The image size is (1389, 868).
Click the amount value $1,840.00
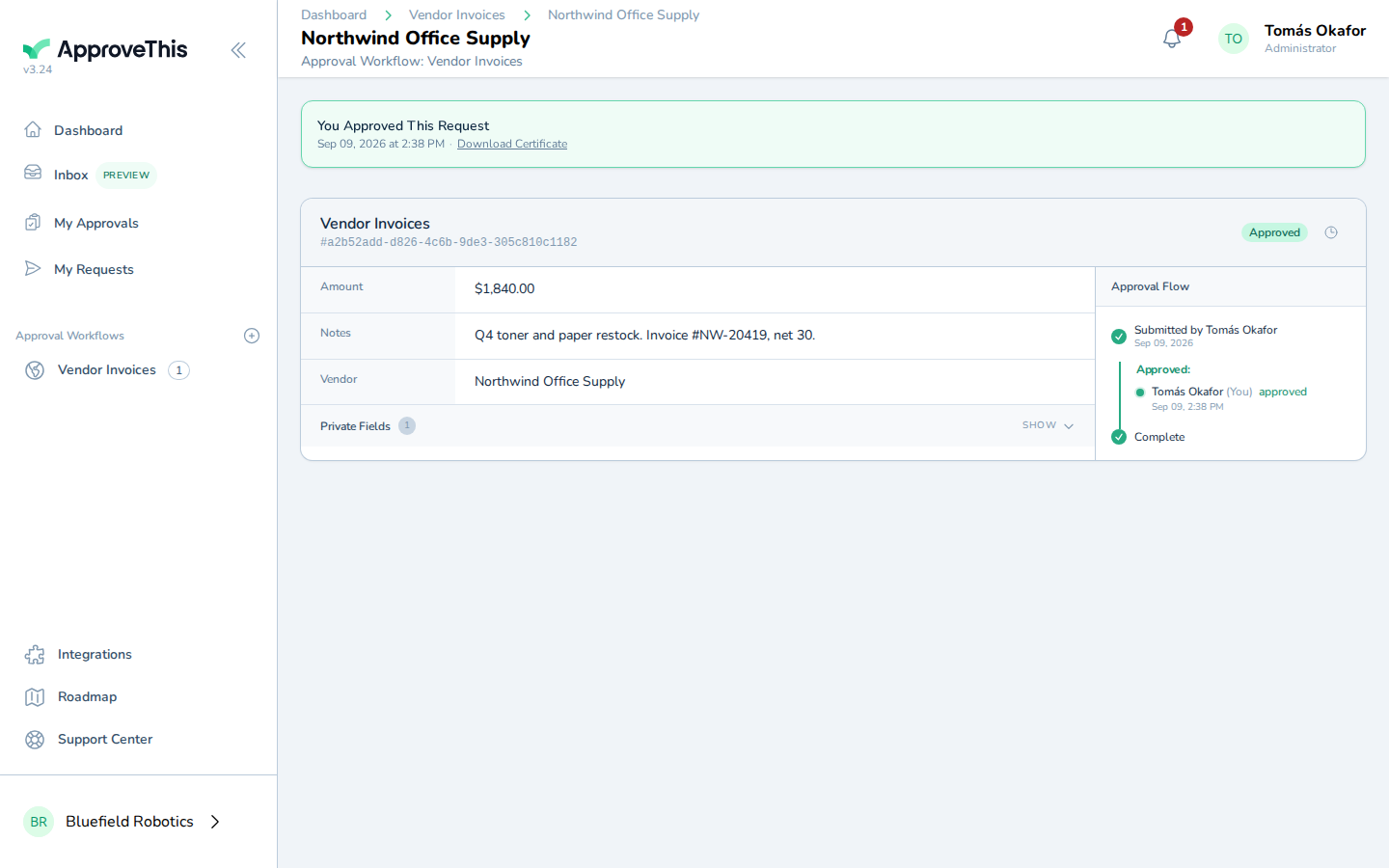tap(504, 288)
